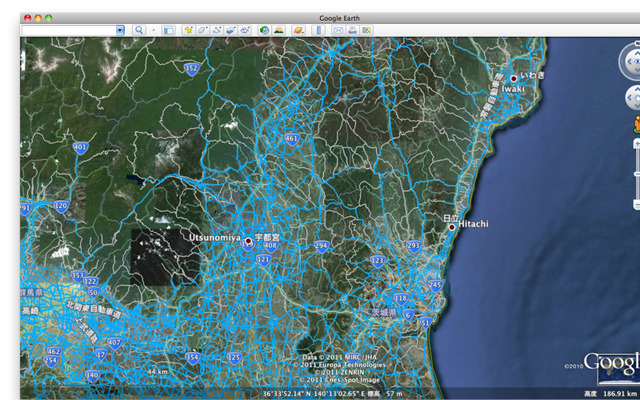
Task: Click the route 293 shield
Action: click(414, 246)
